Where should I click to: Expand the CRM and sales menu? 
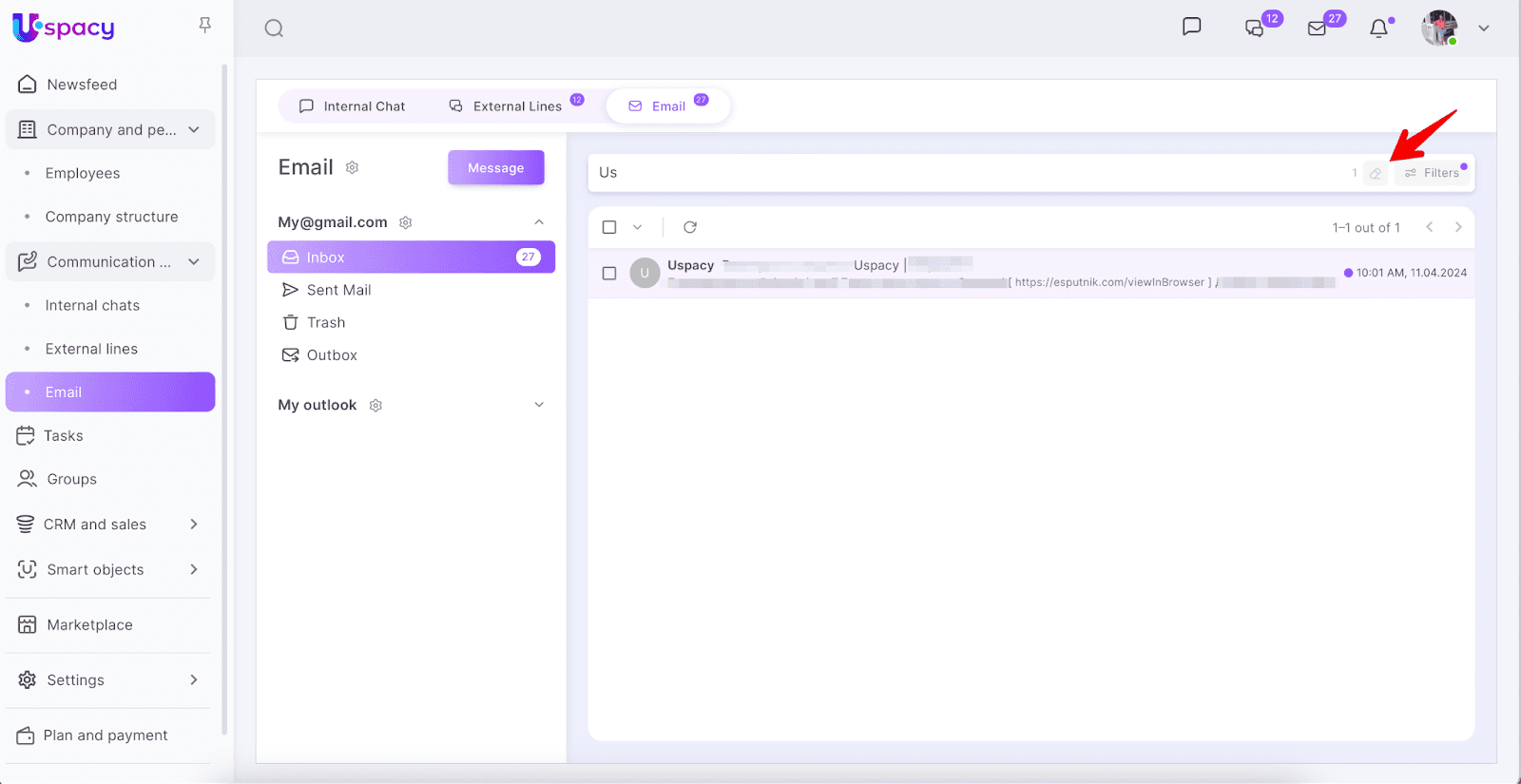[x=194, y=525]
